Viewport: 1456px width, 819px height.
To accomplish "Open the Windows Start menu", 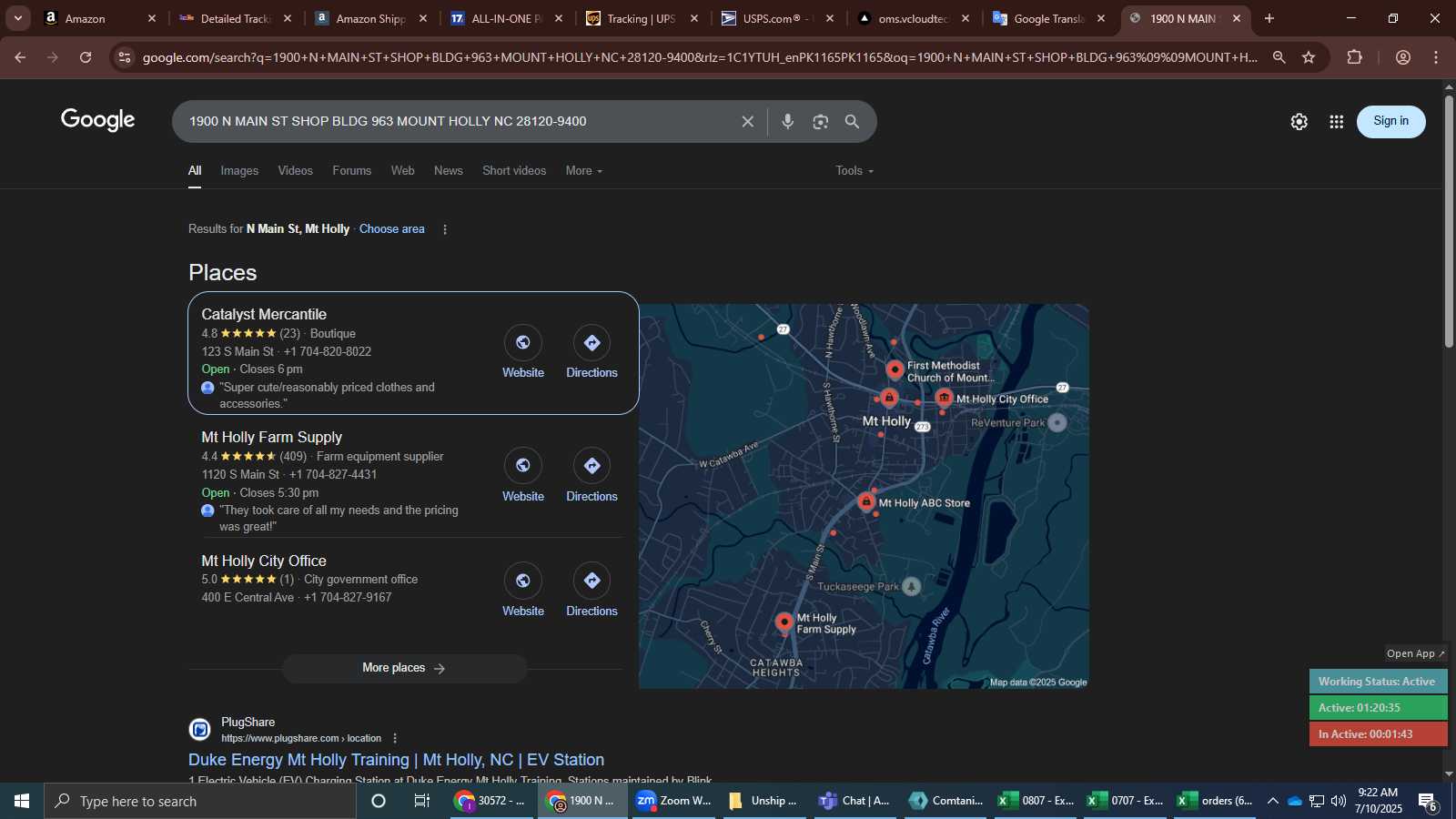I will [22, 801].
